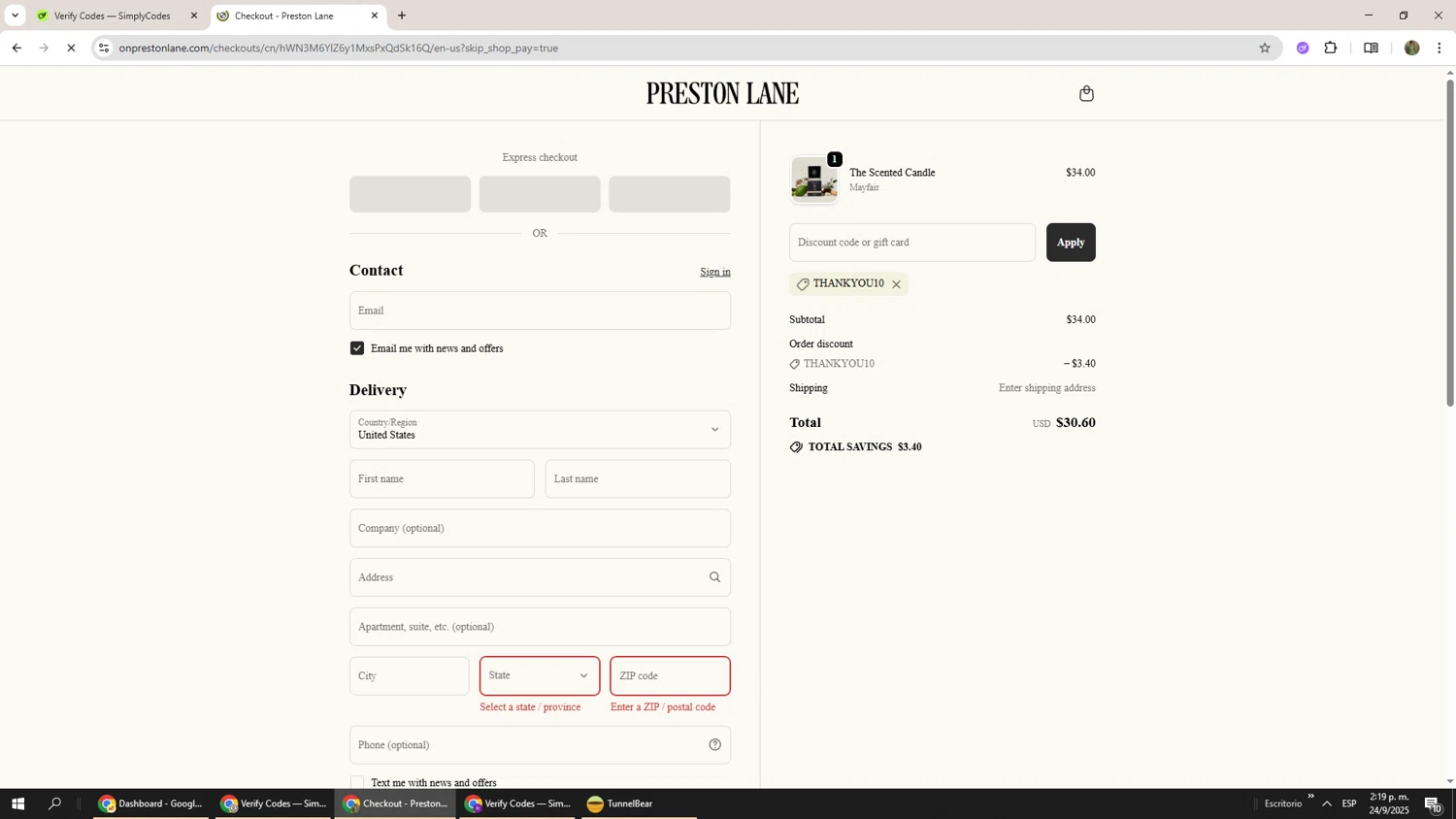Image resolution: width=1456 pixels, height=819 pixels.
Task: Click the first express checkout button
Action: (410, 194)
